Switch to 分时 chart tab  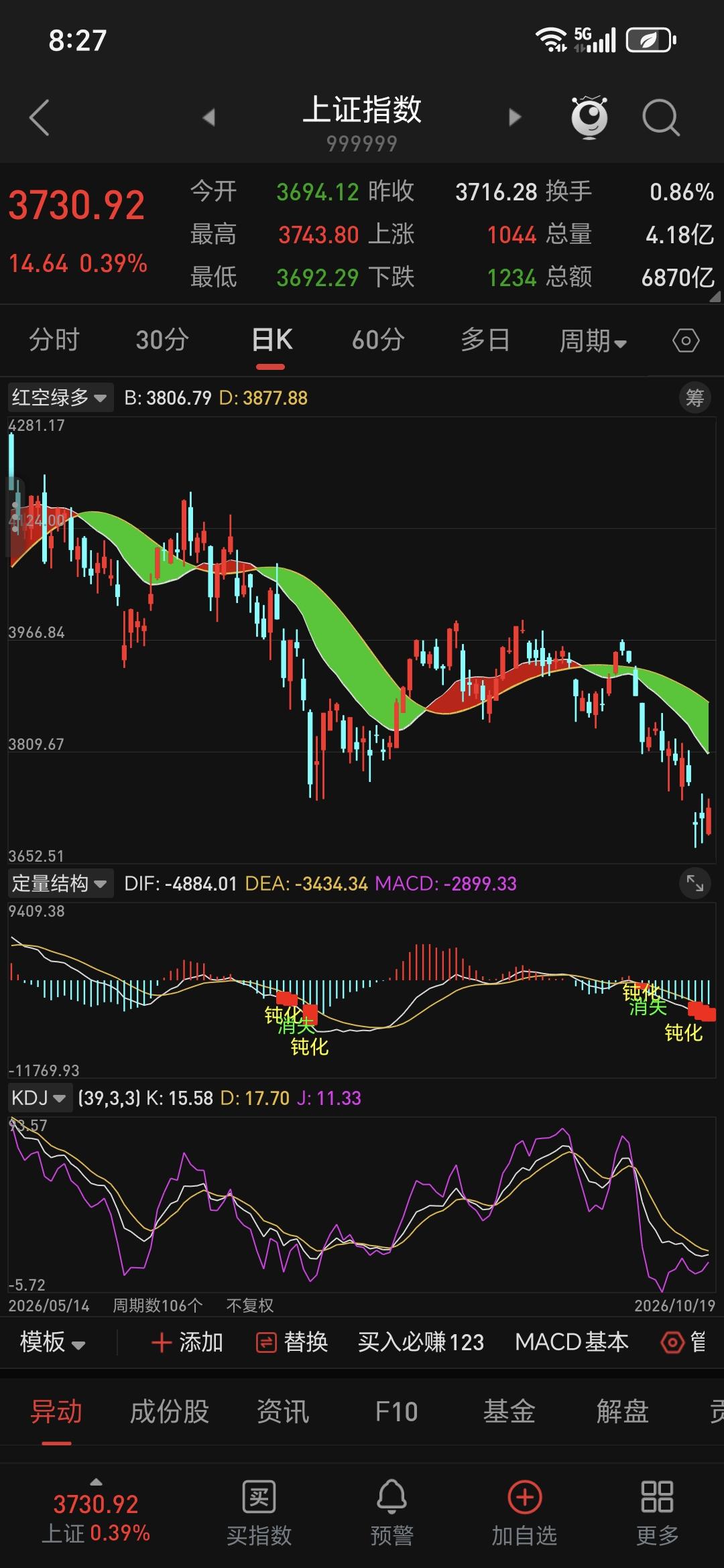click(54, 340)
